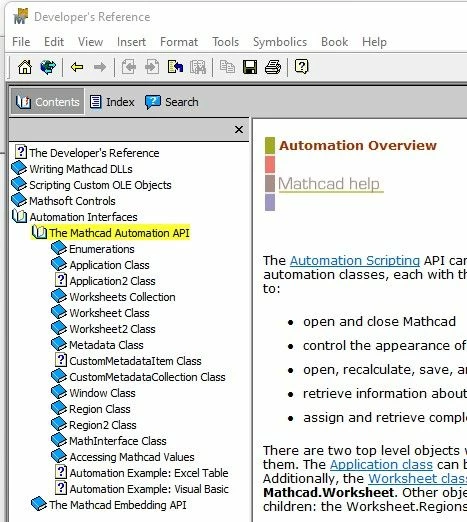Open the Format menu
This screenshot has width=467, height=522.
tap(179, 42)
